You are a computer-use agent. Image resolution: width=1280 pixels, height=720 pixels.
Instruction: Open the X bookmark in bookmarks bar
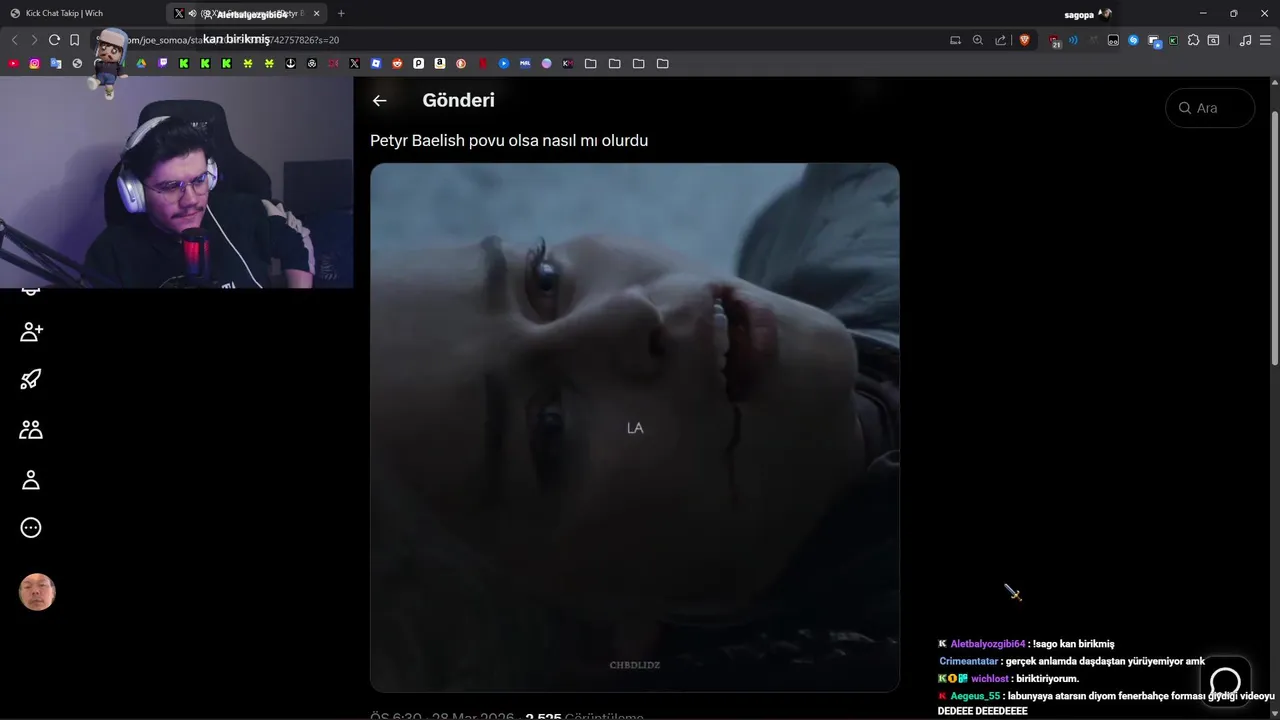[x=354, y=63]
